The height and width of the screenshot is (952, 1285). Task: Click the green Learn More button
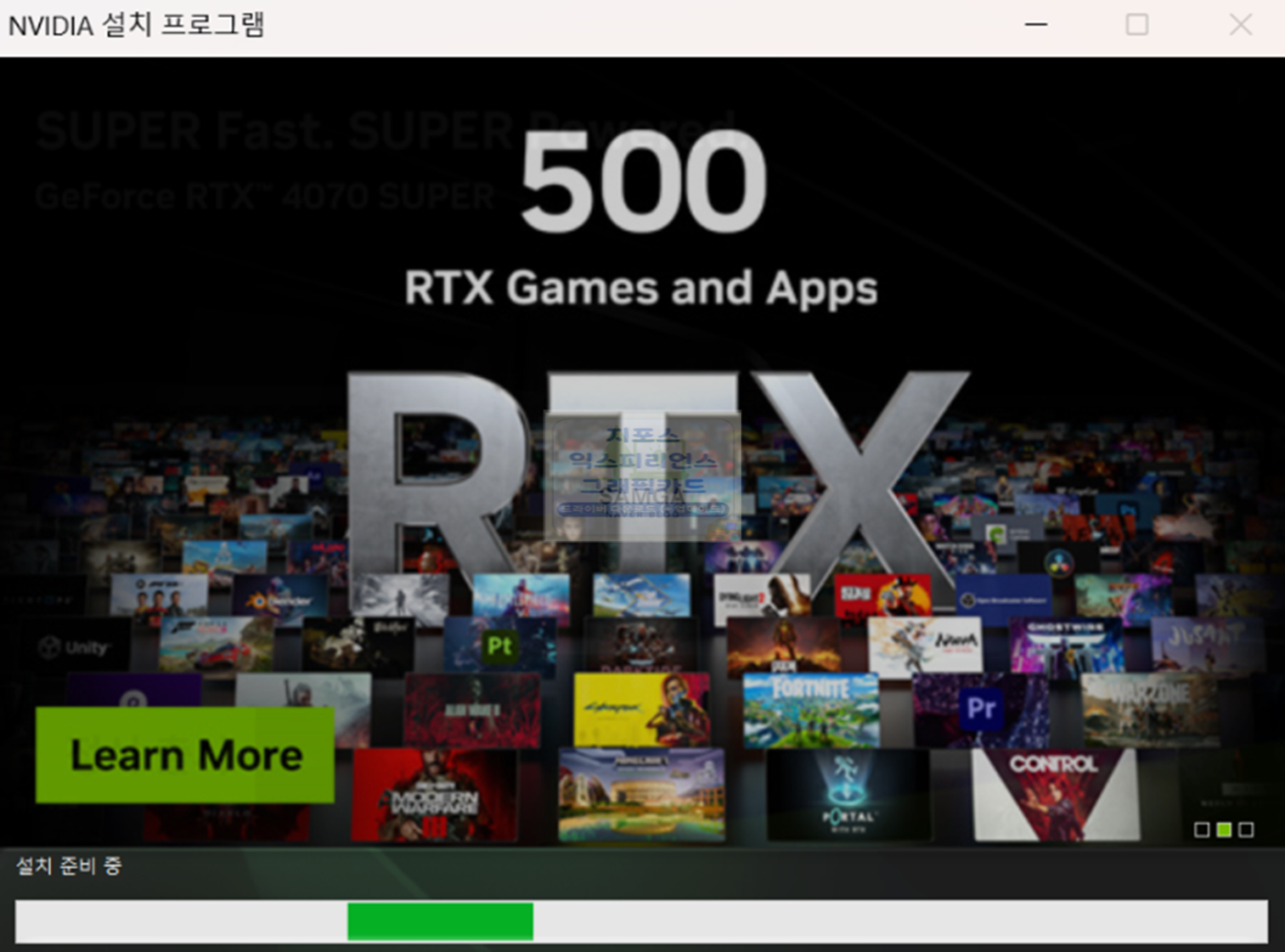(x=185, y=755)
